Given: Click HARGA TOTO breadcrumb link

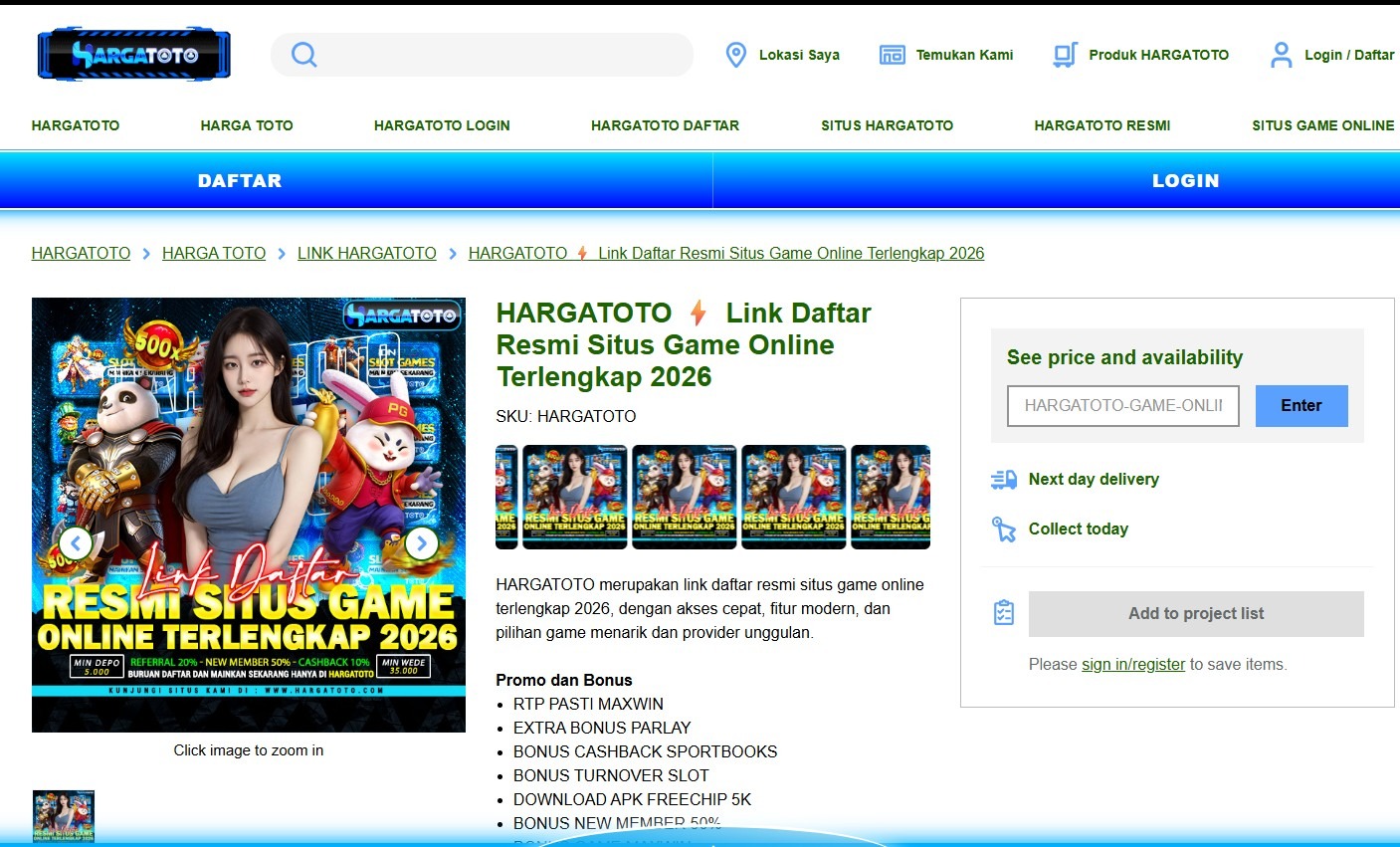Looking at the screenshot, I should coord(214,254).
